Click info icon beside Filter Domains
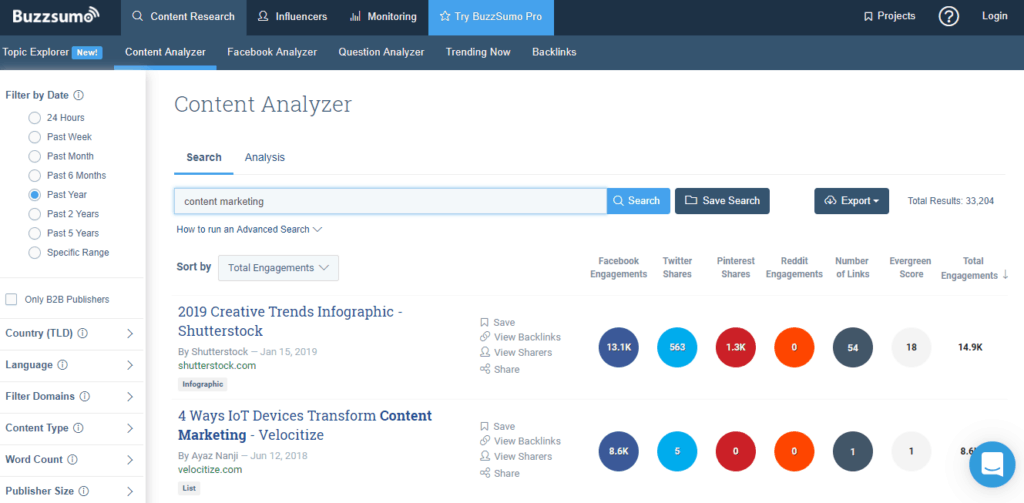Viewport: 1024px width, 503px height. click(x=84, y=397)
